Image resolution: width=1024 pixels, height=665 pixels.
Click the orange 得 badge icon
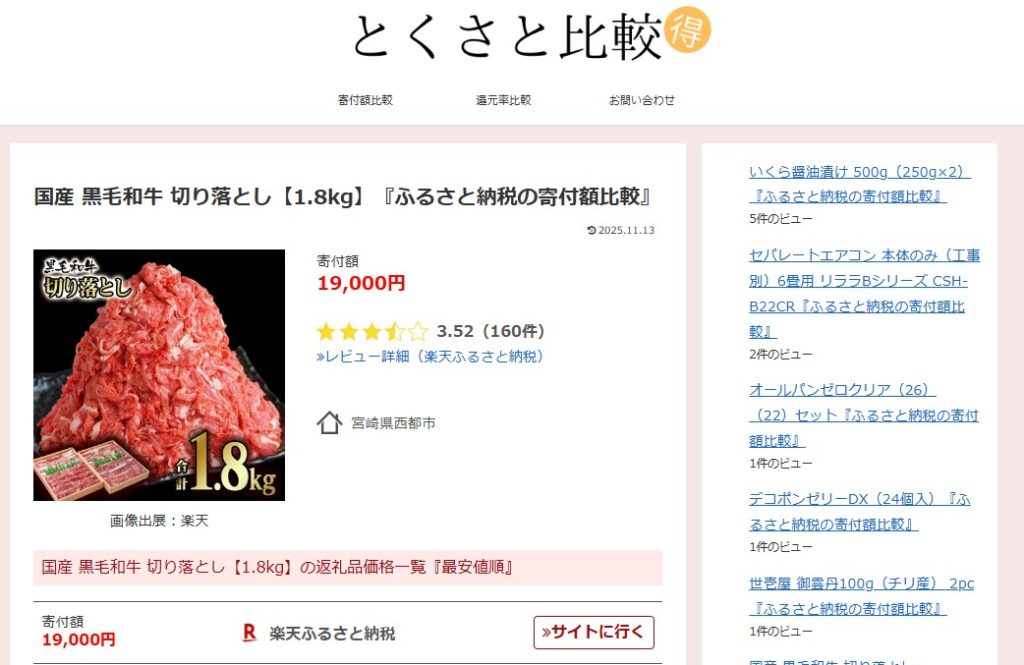688,29
